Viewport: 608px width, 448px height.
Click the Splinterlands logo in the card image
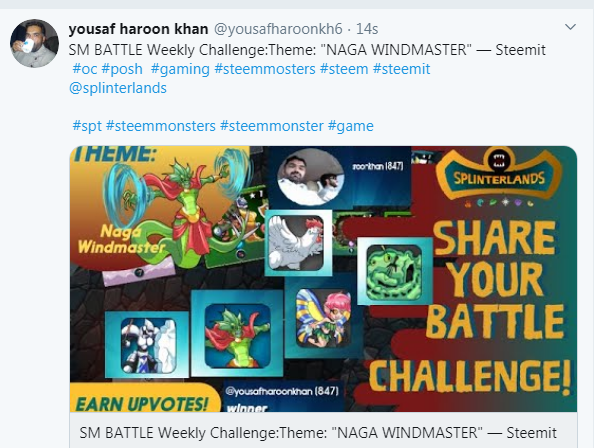point(499,173)
